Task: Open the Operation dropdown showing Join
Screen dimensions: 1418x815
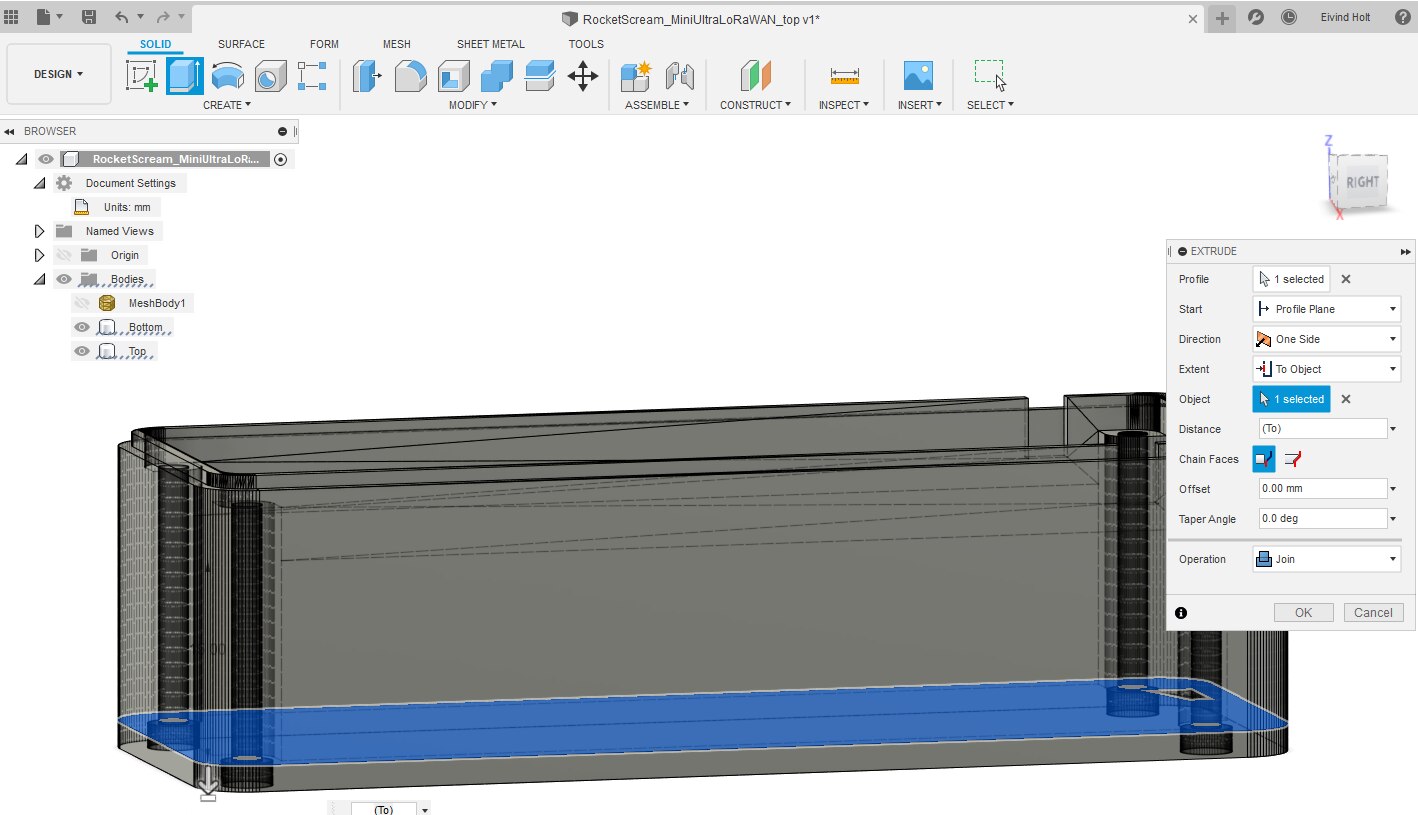Action: (1326, 559)
